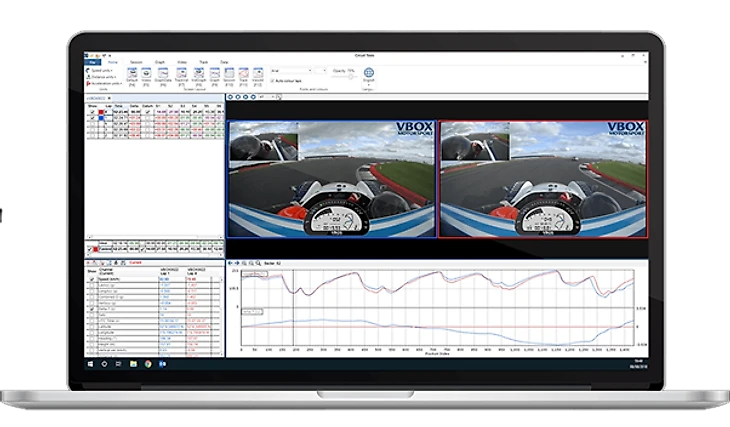Open Task View from the taskbar
730x427 pixels.
tap(118, 364)
